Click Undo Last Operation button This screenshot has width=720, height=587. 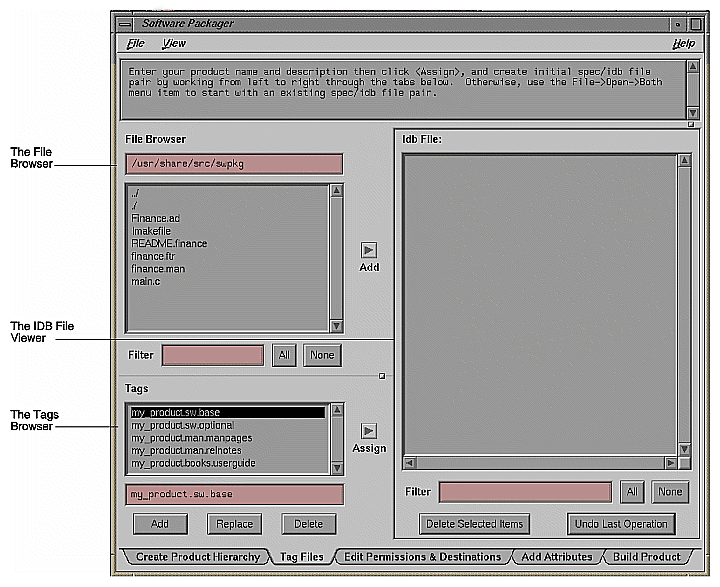coord(621,524)
